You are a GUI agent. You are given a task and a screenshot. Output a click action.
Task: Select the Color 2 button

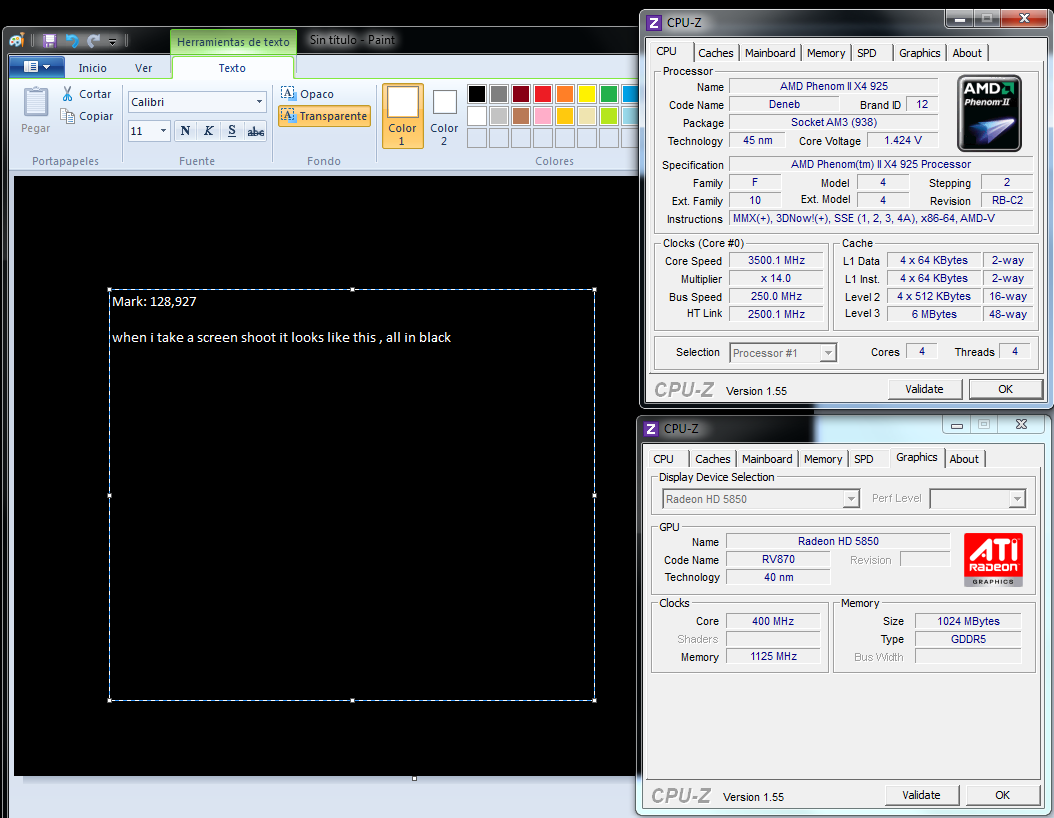(444, 117)
